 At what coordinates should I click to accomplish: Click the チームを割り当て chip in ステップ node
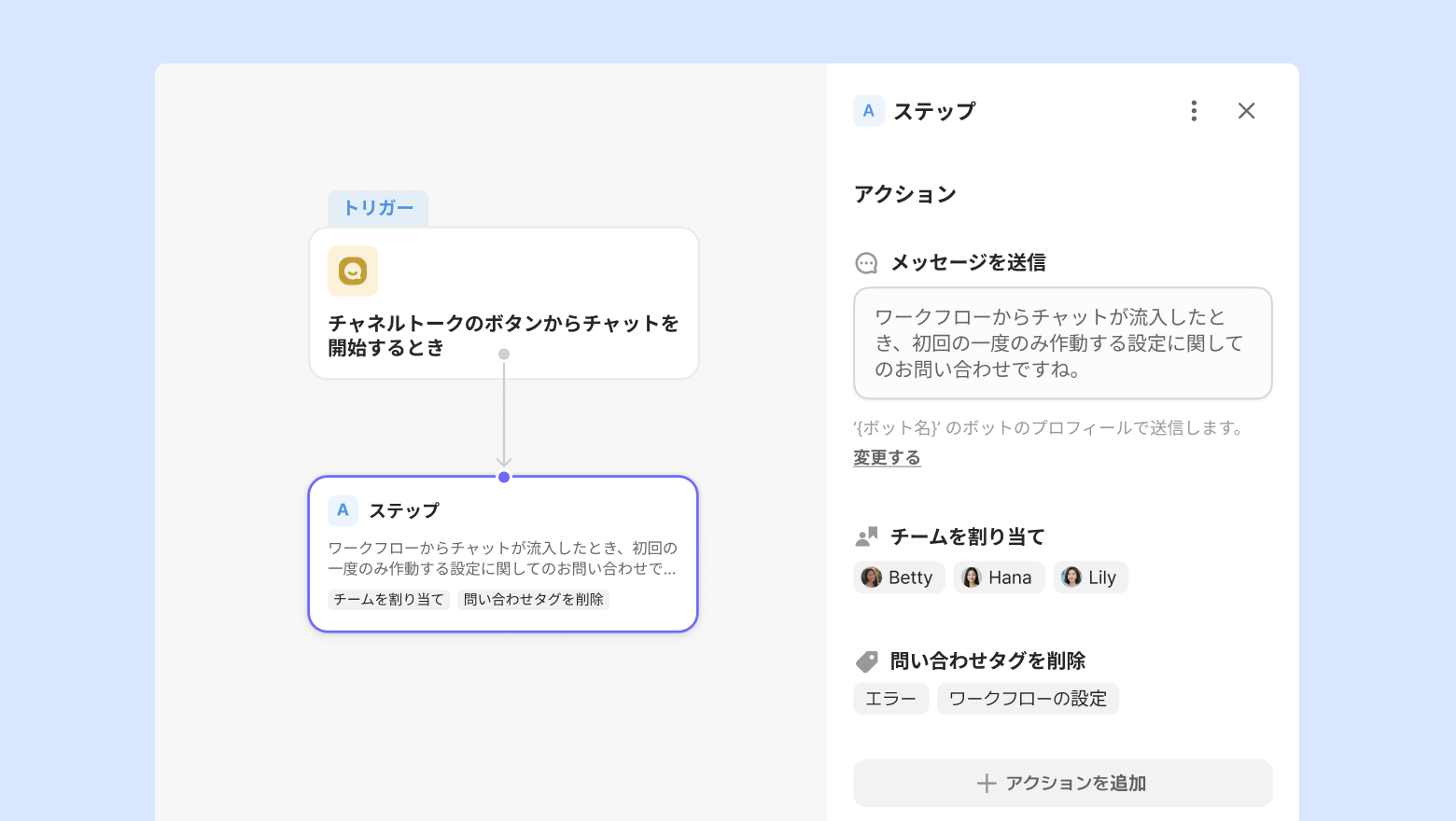[388, 599]
